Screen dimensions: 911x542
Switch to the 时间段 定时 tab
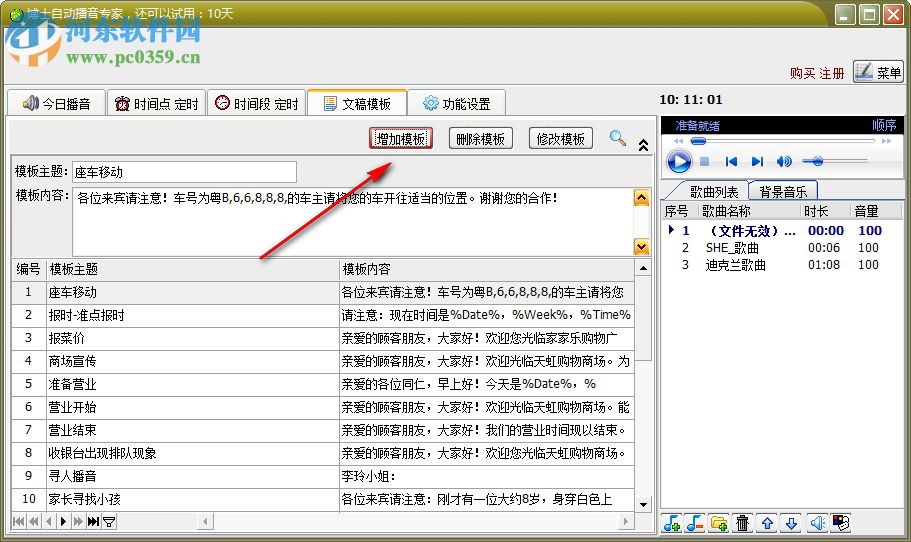click(x=256, y=103)
